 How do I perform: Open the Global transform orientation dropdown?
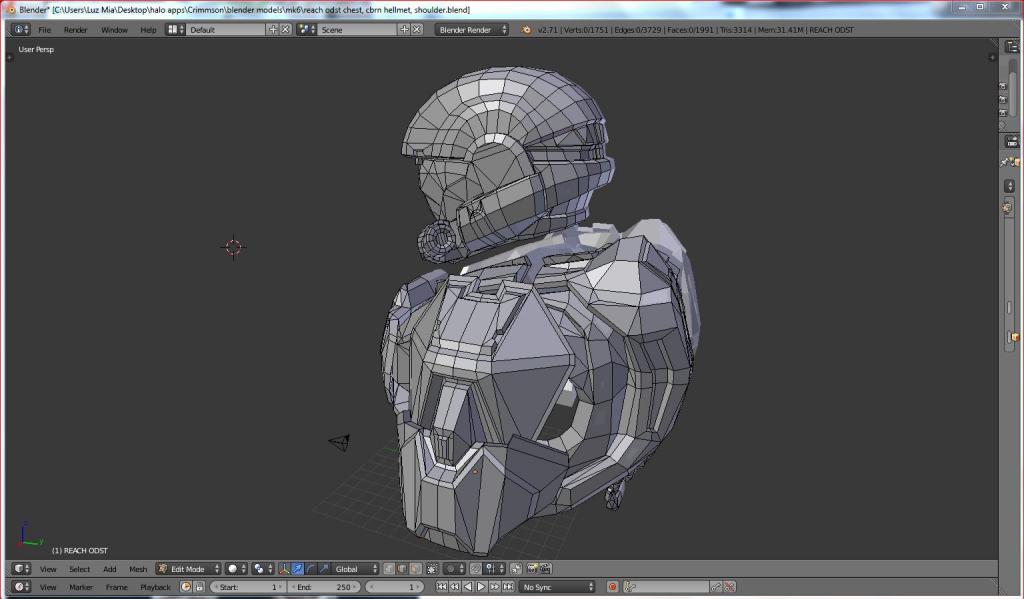pos(355,569)
